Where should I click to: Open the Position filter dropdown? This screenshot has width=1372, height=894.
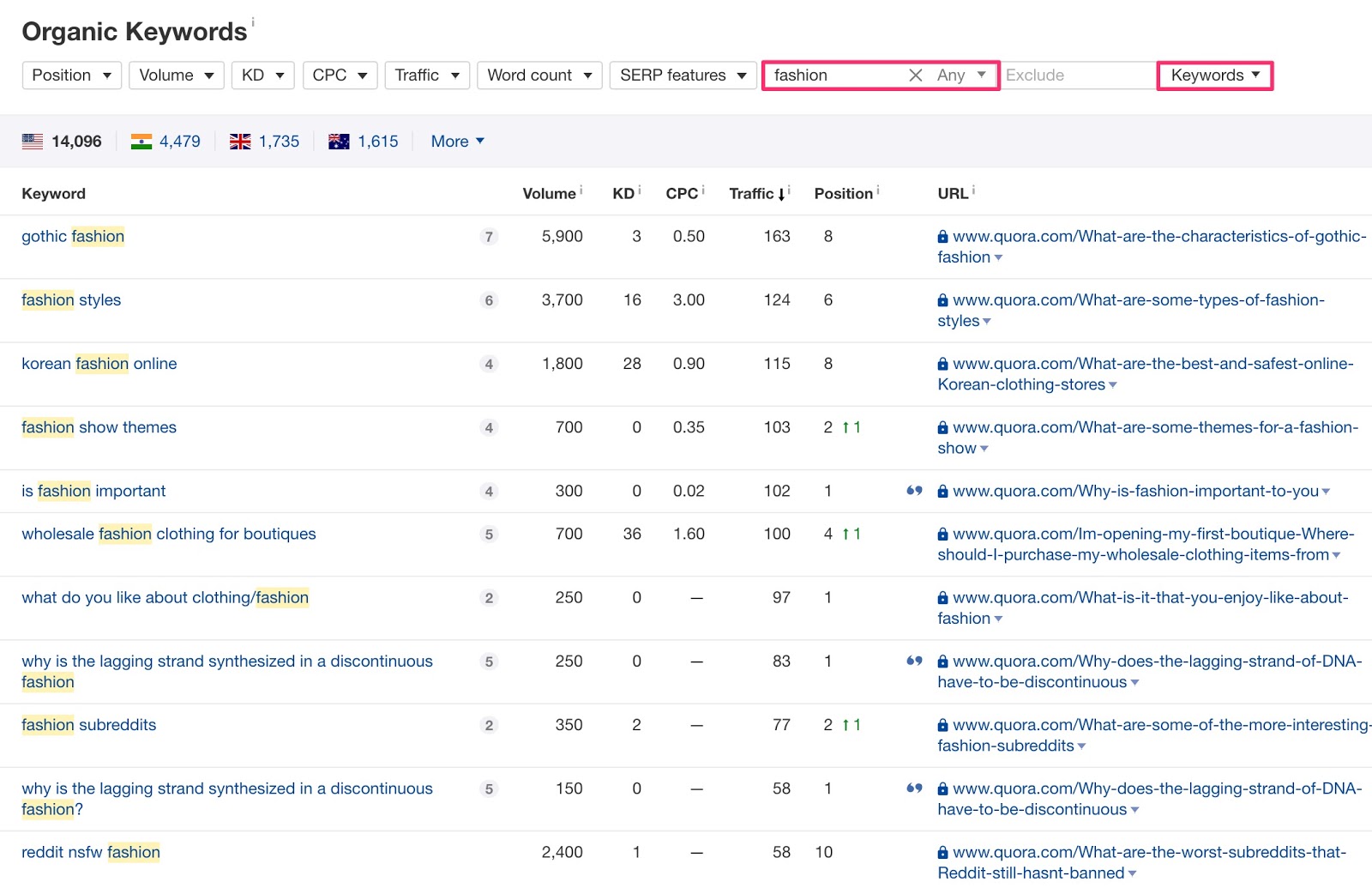point(71,76)
